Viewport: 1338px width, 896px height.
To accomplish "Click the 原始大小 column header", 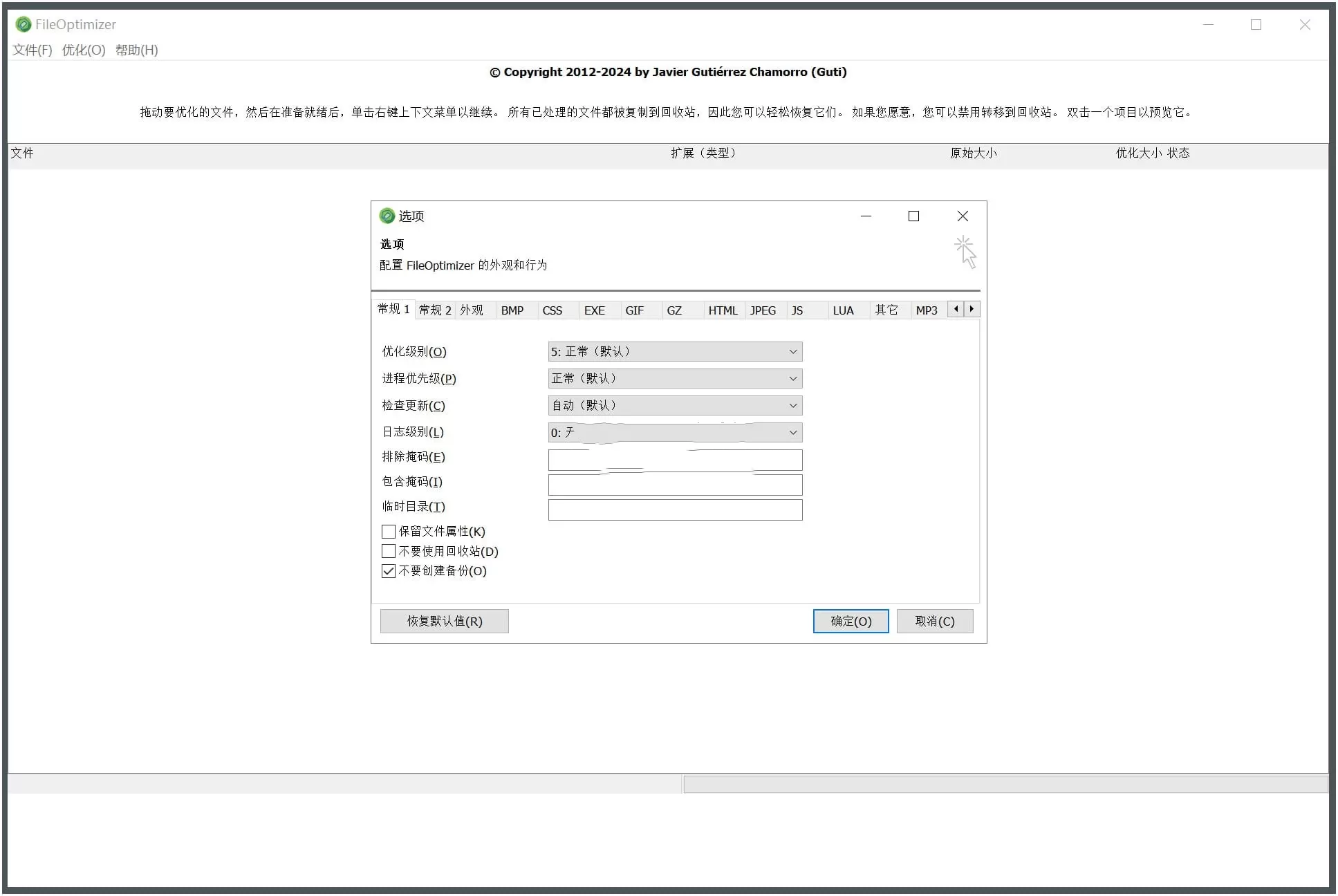I will pos(973,153).
